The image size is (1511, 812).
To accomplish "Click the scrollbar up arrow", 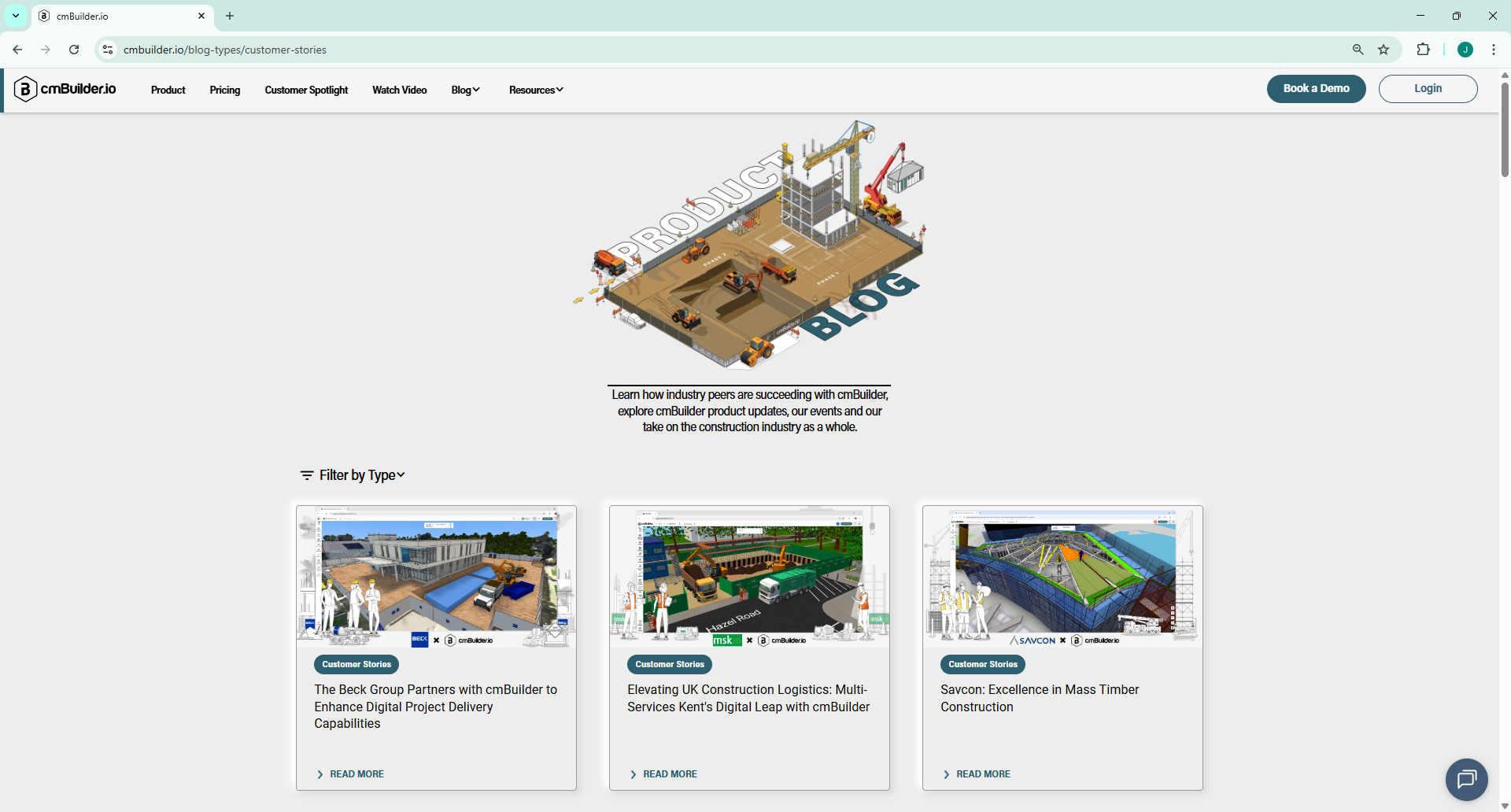I will coord(1505,76).
